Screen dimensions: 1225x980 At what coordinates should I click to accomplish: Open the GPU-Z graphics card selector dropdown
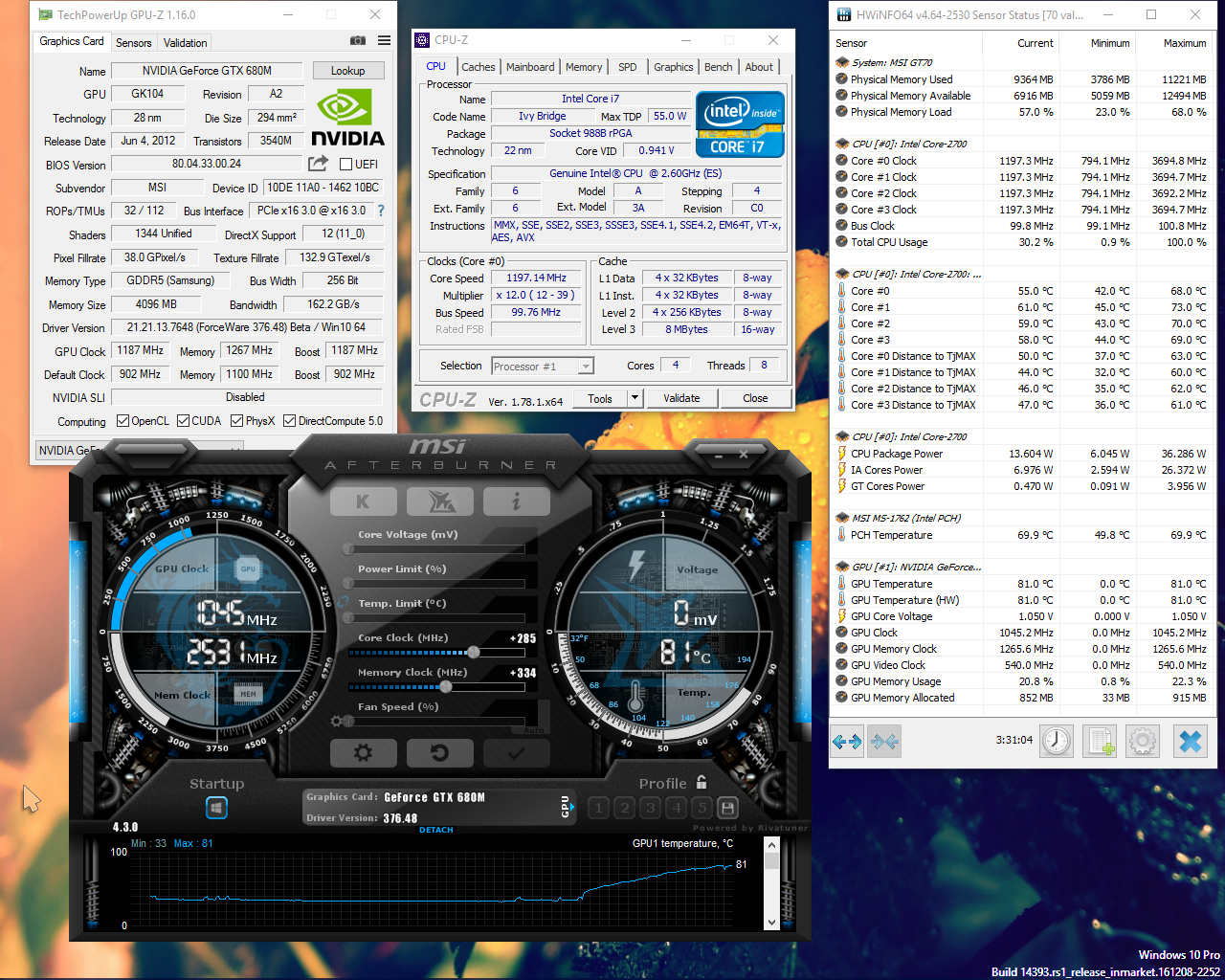click(139, 450)
